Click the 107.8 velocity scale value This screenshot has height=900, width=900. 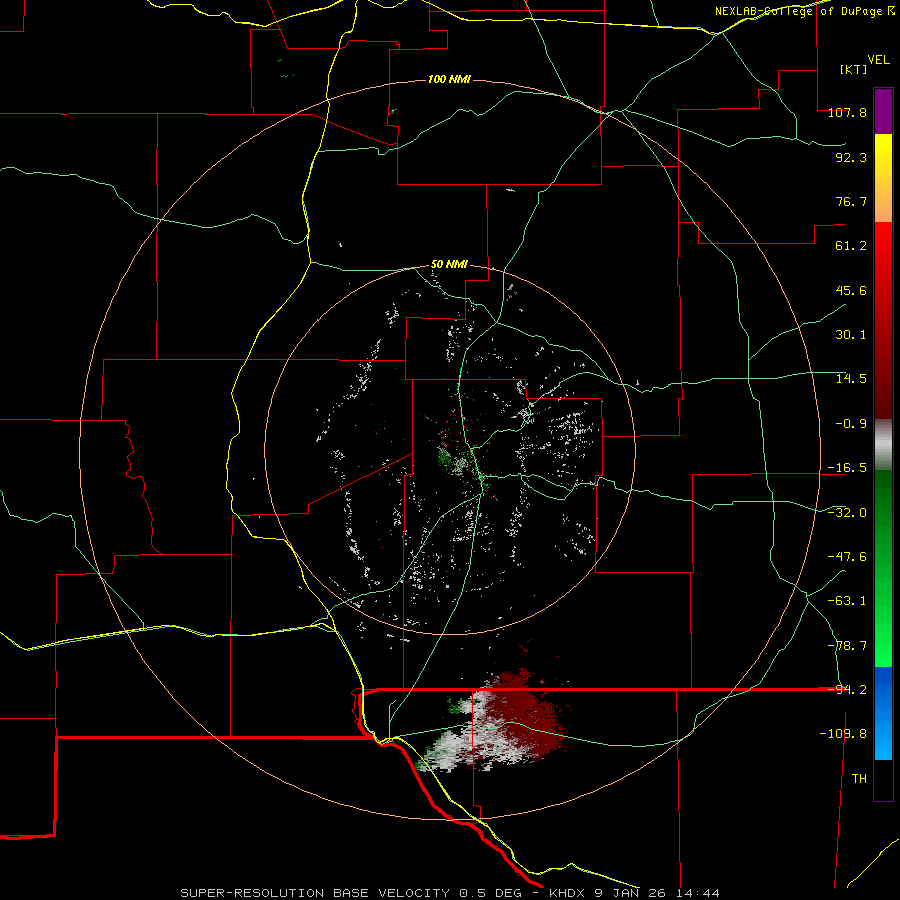(847, 112)
